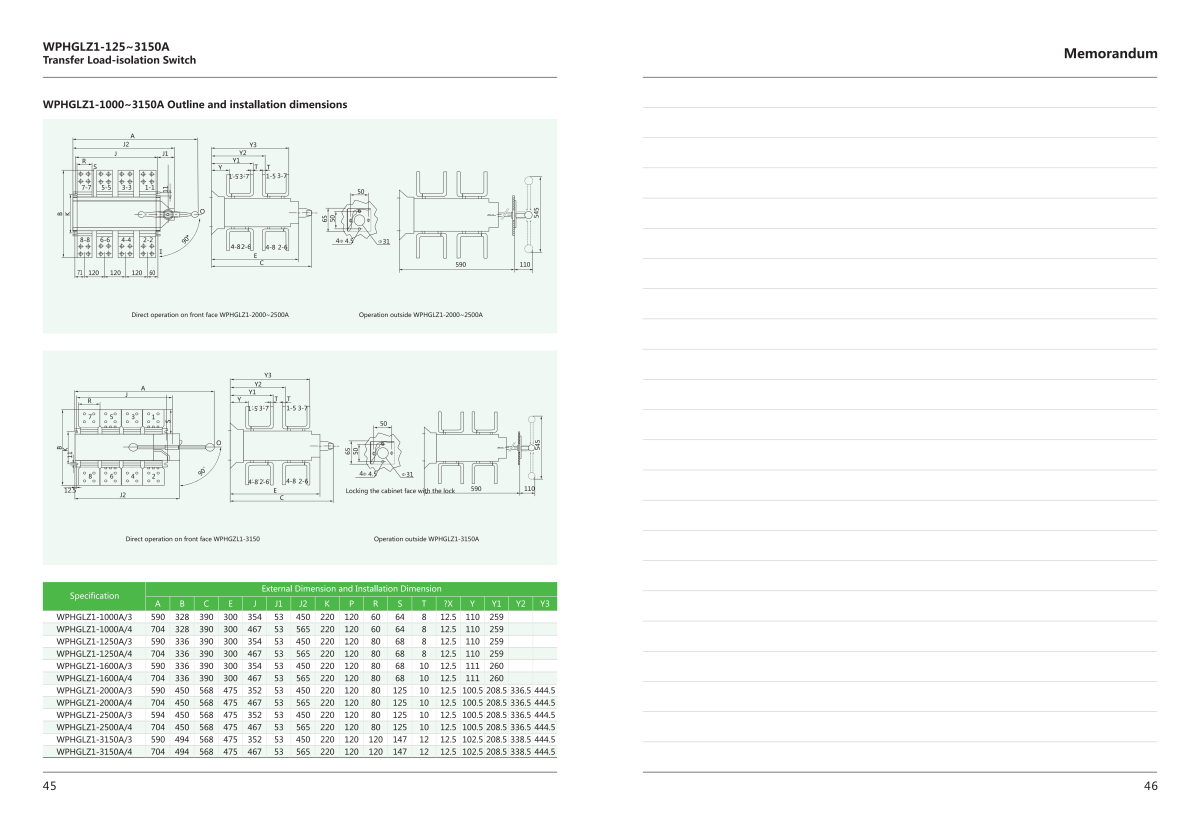Click the 'A' column header in the table
This screenshot has width=1200, height=815.
pos(158,603)
